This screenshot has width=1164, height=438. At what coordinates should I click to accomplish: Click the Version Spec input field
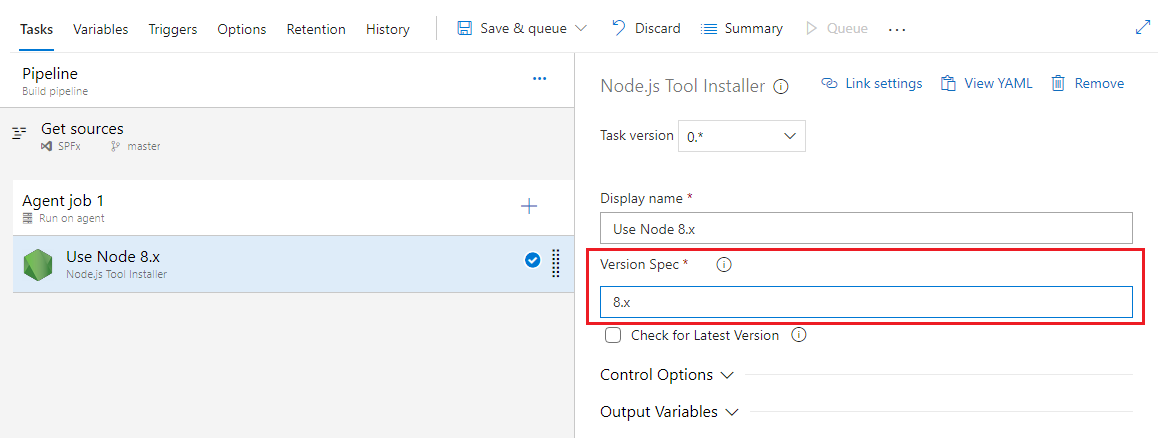click(x=865, y=301)
